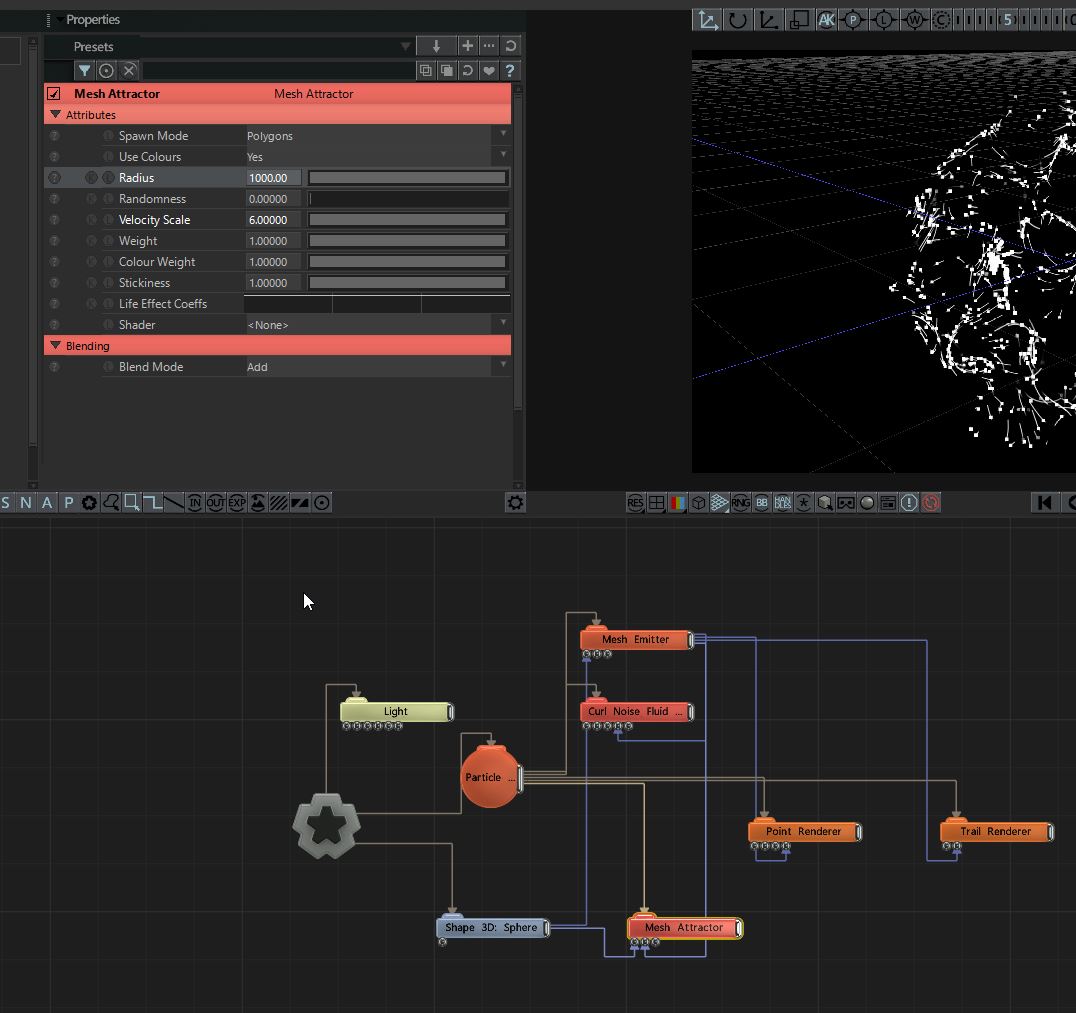Image resolution: width=1076 pixels, height=1013 pixels.
Task: Click the root gear node toolbar icon
Action: coord(89,503)
